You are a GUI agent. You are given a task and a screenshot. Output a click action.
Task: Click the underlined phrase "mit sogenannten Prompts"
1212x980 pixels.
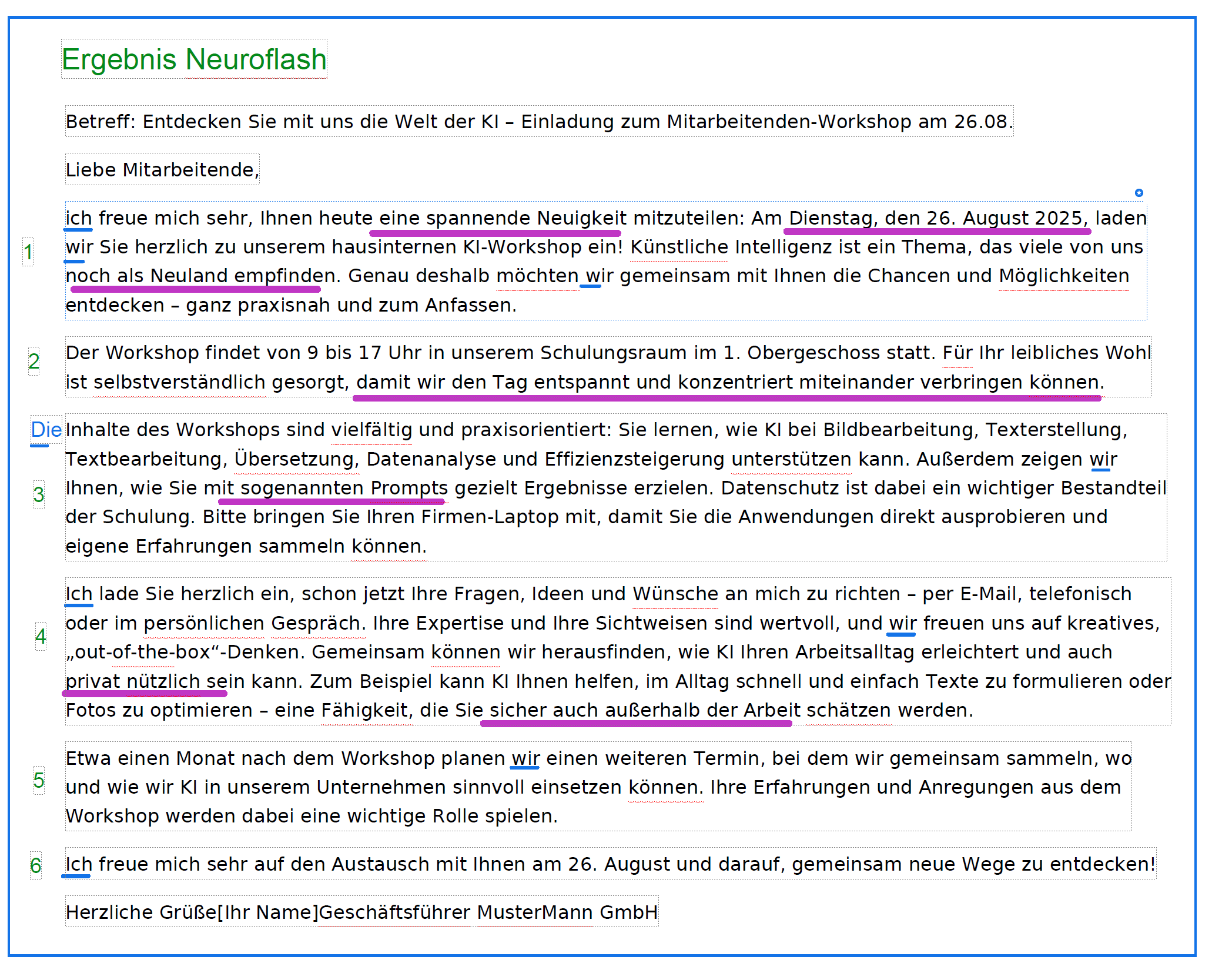(326, 488)
